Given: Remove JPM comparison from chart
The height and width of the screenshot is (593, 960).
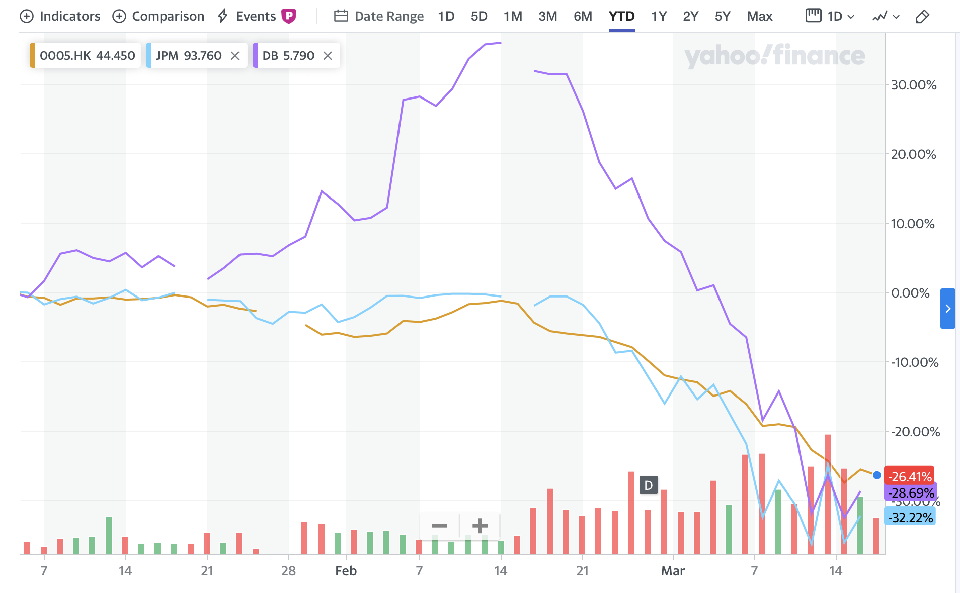Looking at the screenshot, I should (235, 56).
